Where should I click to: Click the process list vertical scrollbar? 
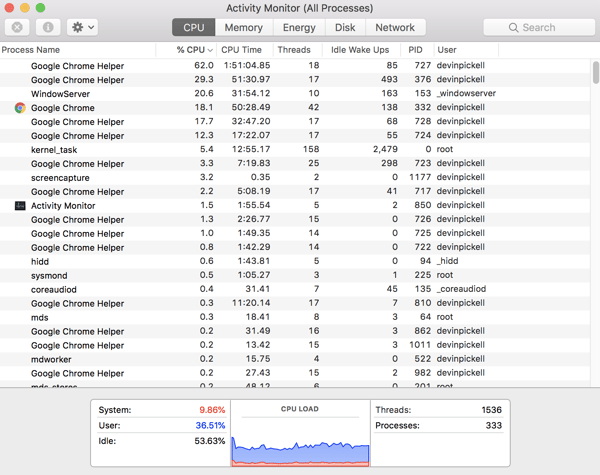[x=596, y=72]
